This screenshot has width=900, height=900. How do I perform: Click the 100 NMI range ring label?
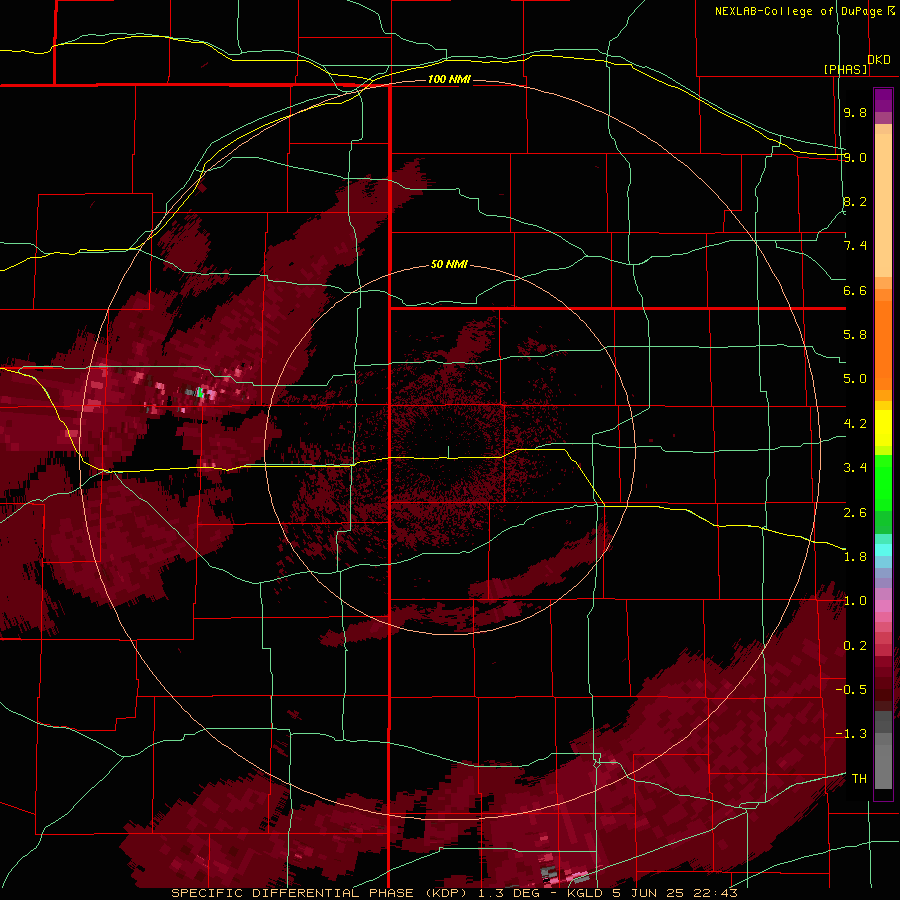tap(449, 79)
